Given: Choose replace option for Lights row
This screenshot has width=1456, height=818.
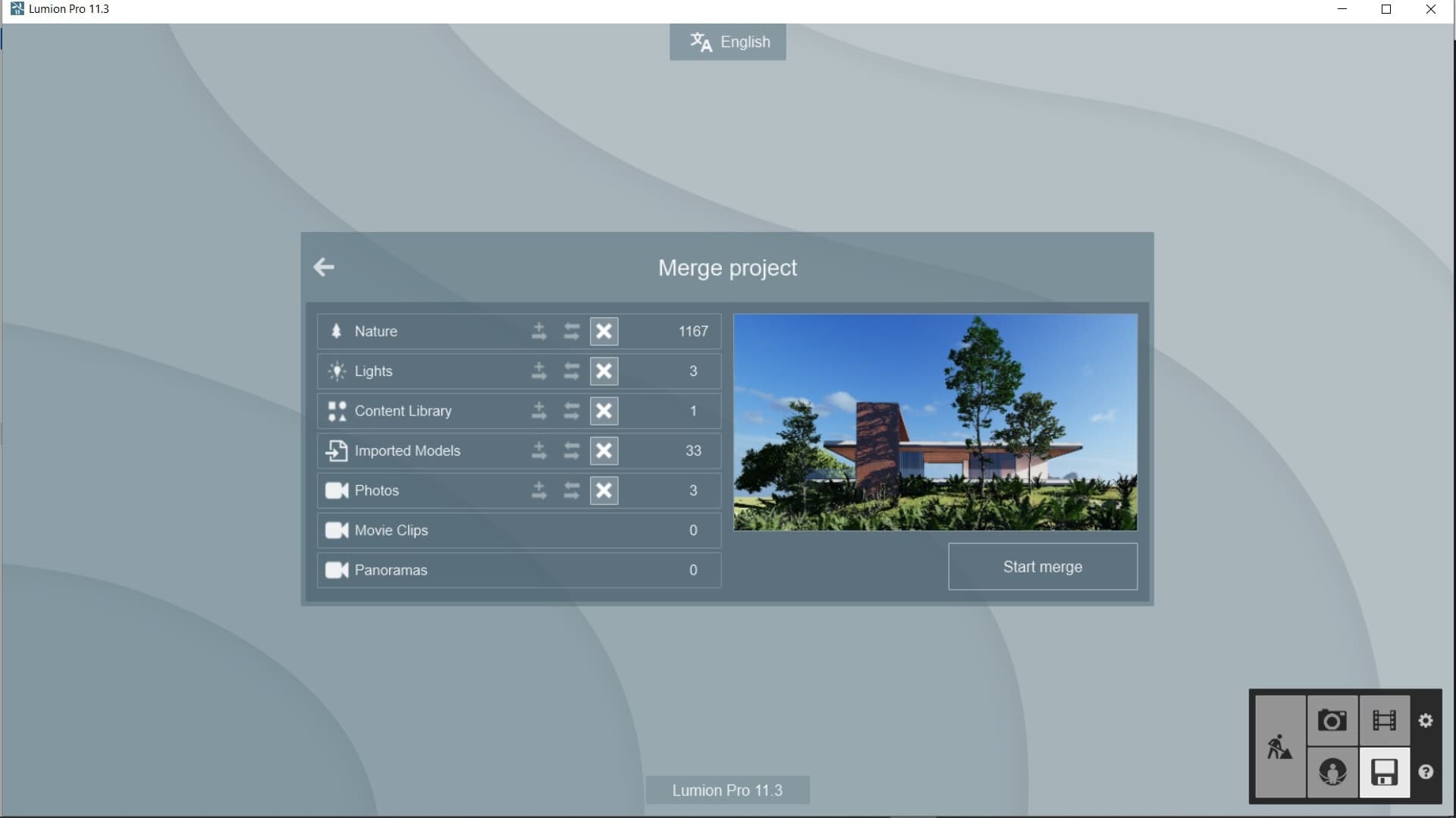Looking at the screenshot, I should coord(571,371).
